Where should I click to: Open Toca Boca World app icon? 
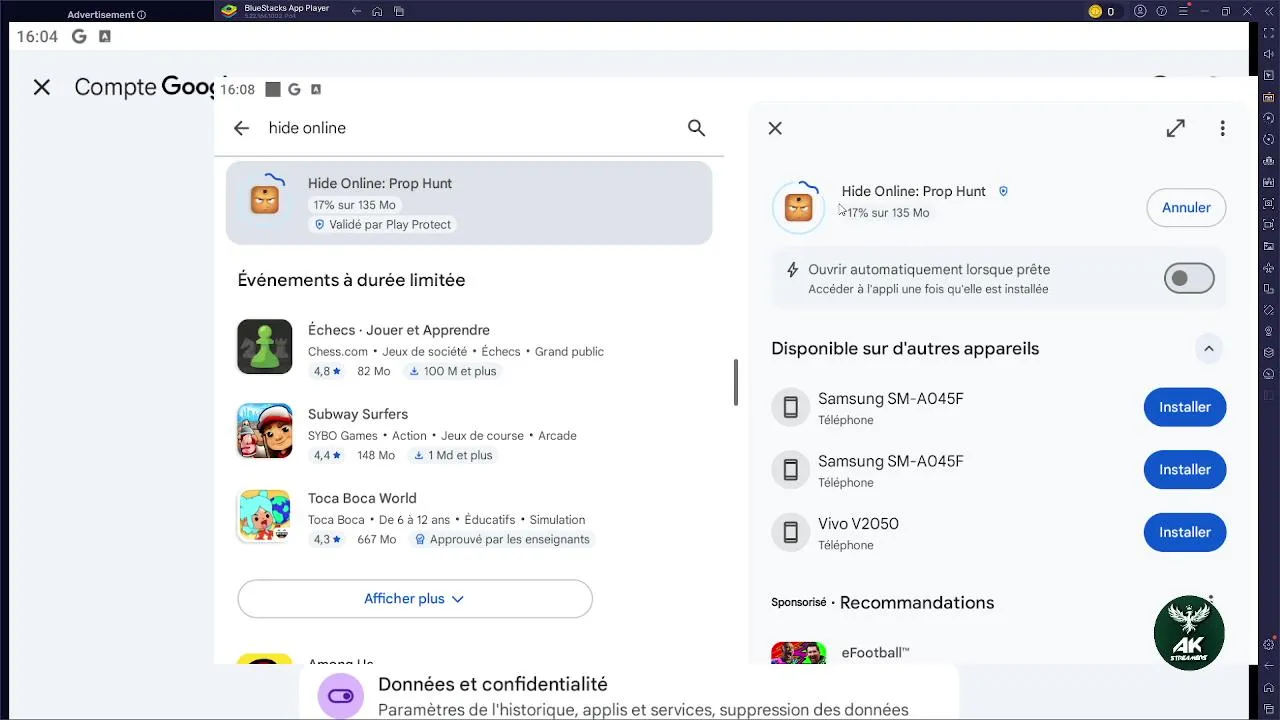pos(265,515)
